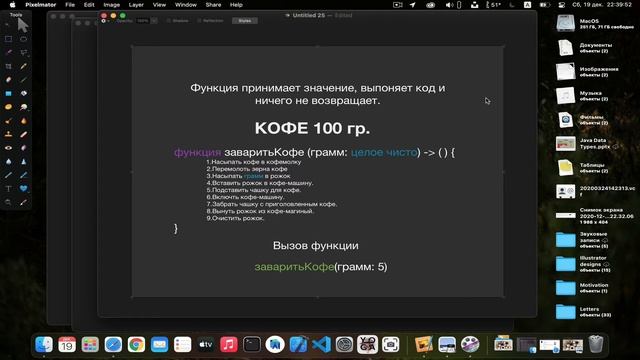
Task: Click the battery icon in menu bar
Action: 544,5
